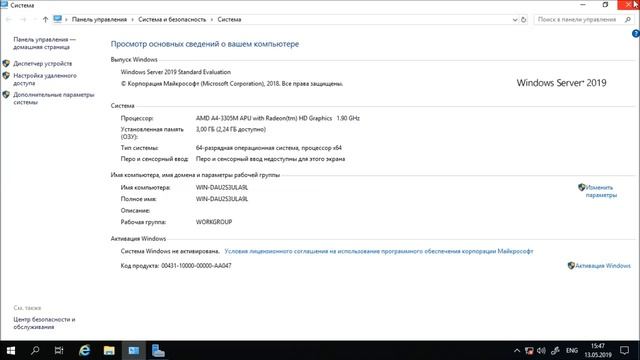Open Панель управления домашняя страница
The height and width of the screenshot is (360, 640).
pyautogui.click(x=44, y=43)
